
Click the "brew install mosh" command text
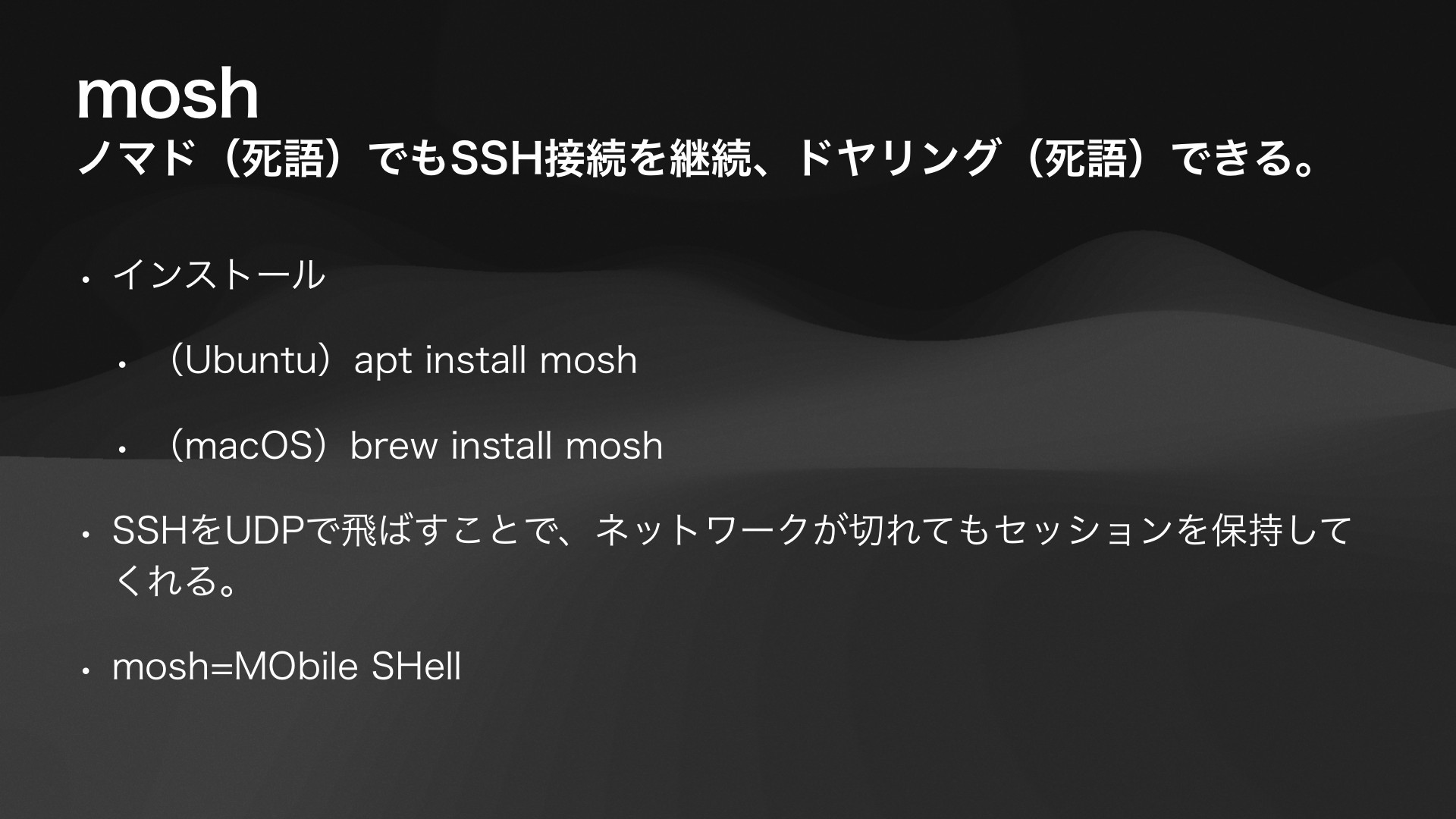click(x=507, y=445)
